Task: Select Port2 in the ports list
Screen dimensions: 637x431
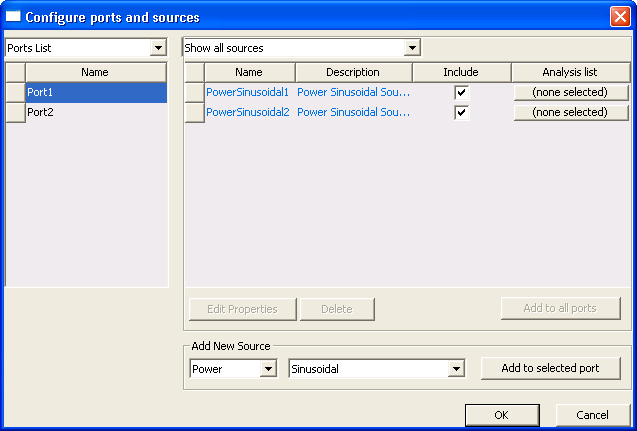Action: click(95, 113)
